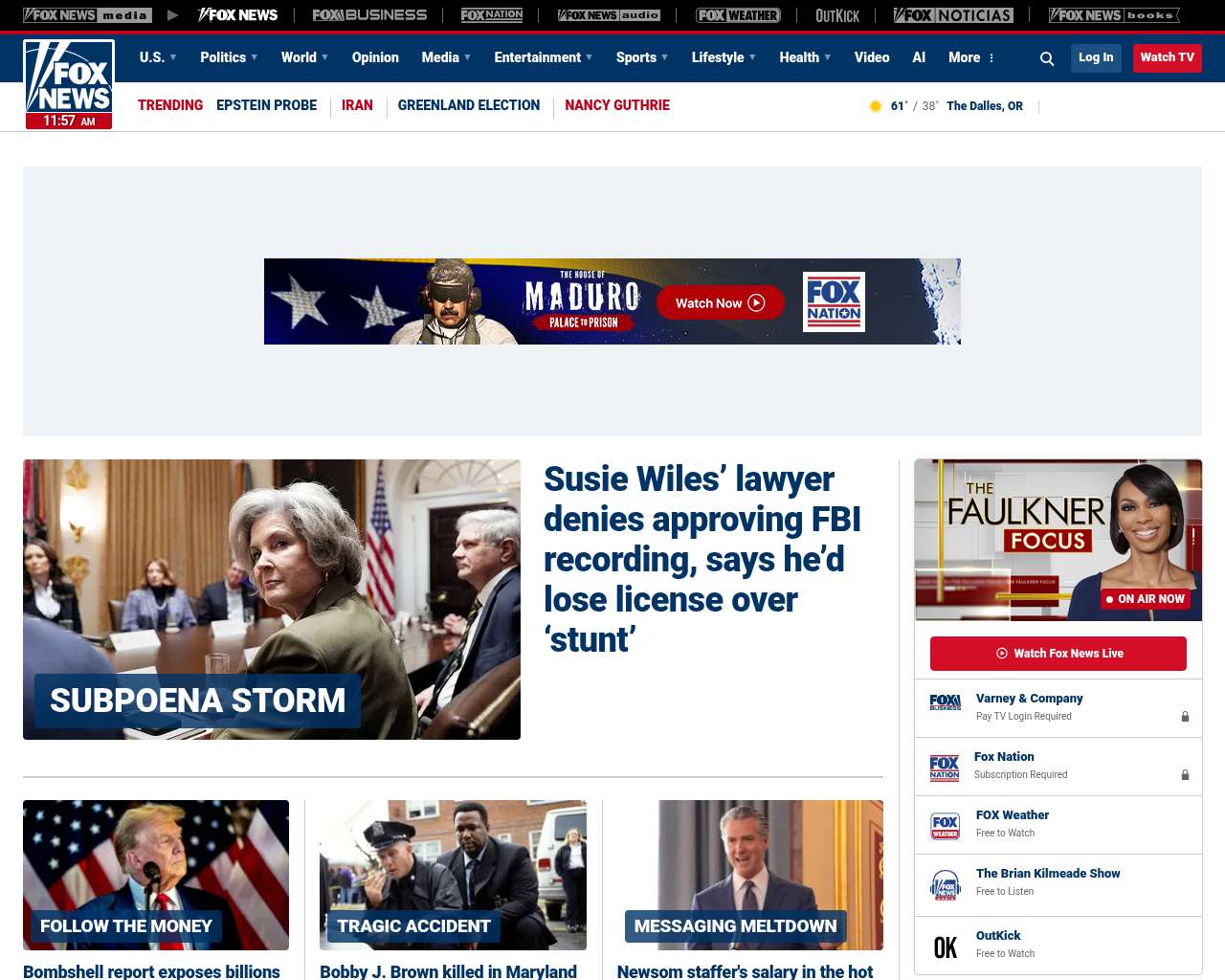Open the Fox Business network logo
The height and width of the screenshot is (980, 1225).
pyautogui.click(x=369, y=15)
